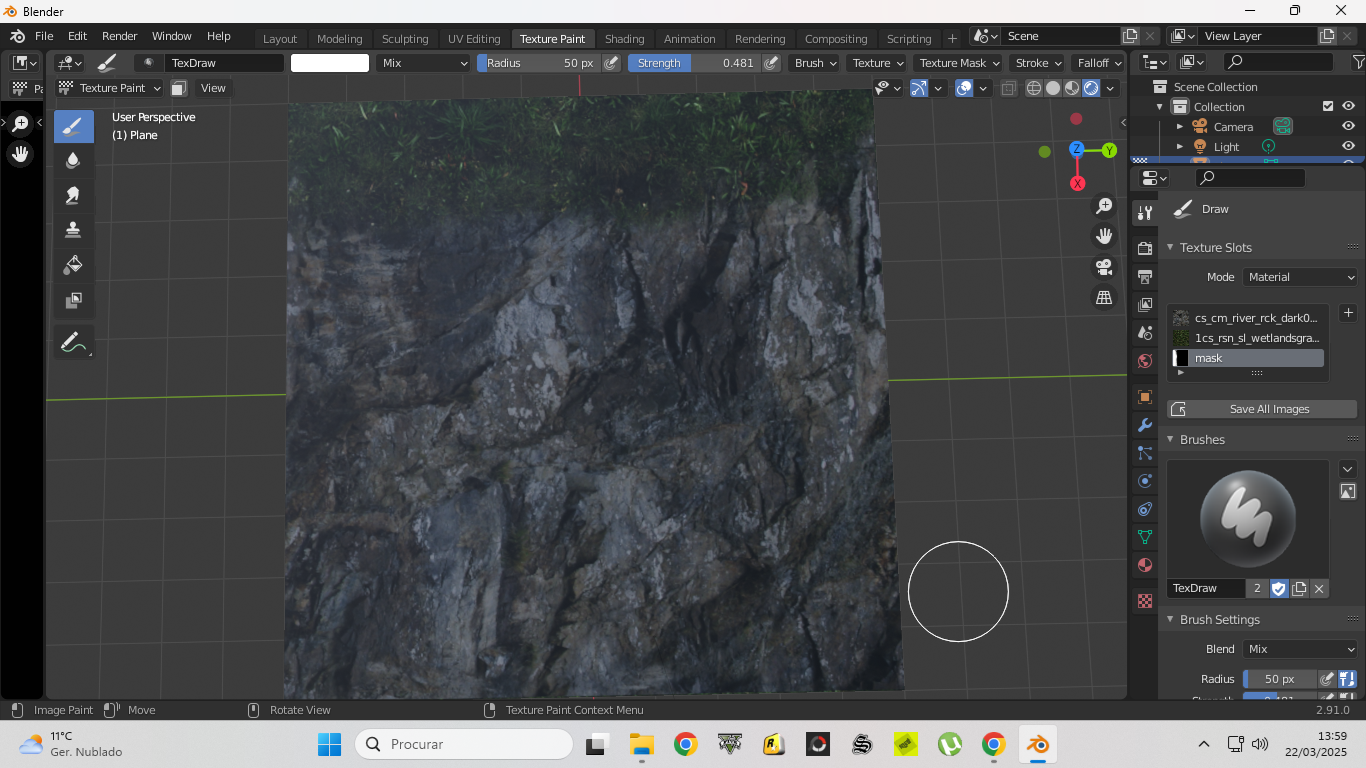Unlink the TexDraw brush datablock
The height and width of the screenshot is (768, 1366).
[x=1319, y=588]
